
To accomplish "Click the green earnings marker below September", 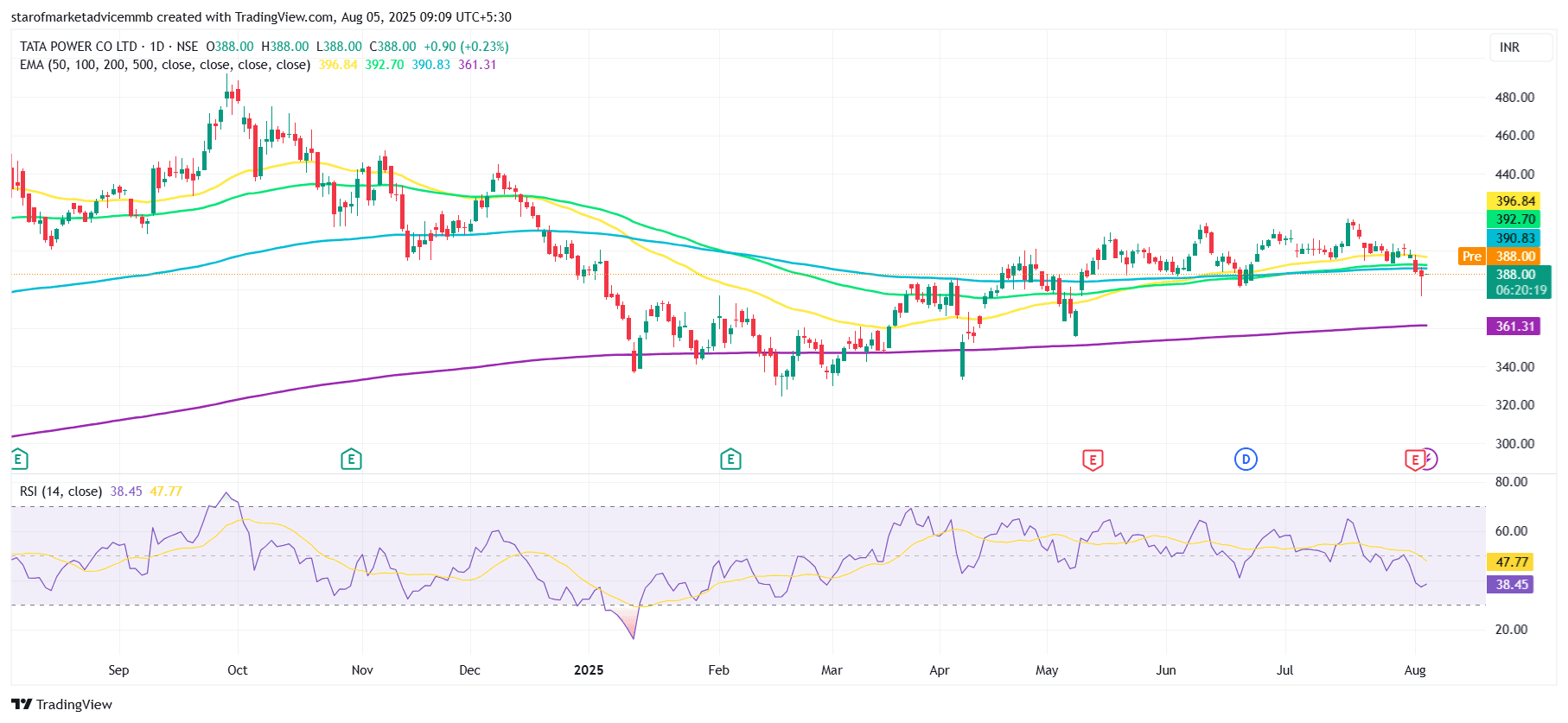I will 19,459.
